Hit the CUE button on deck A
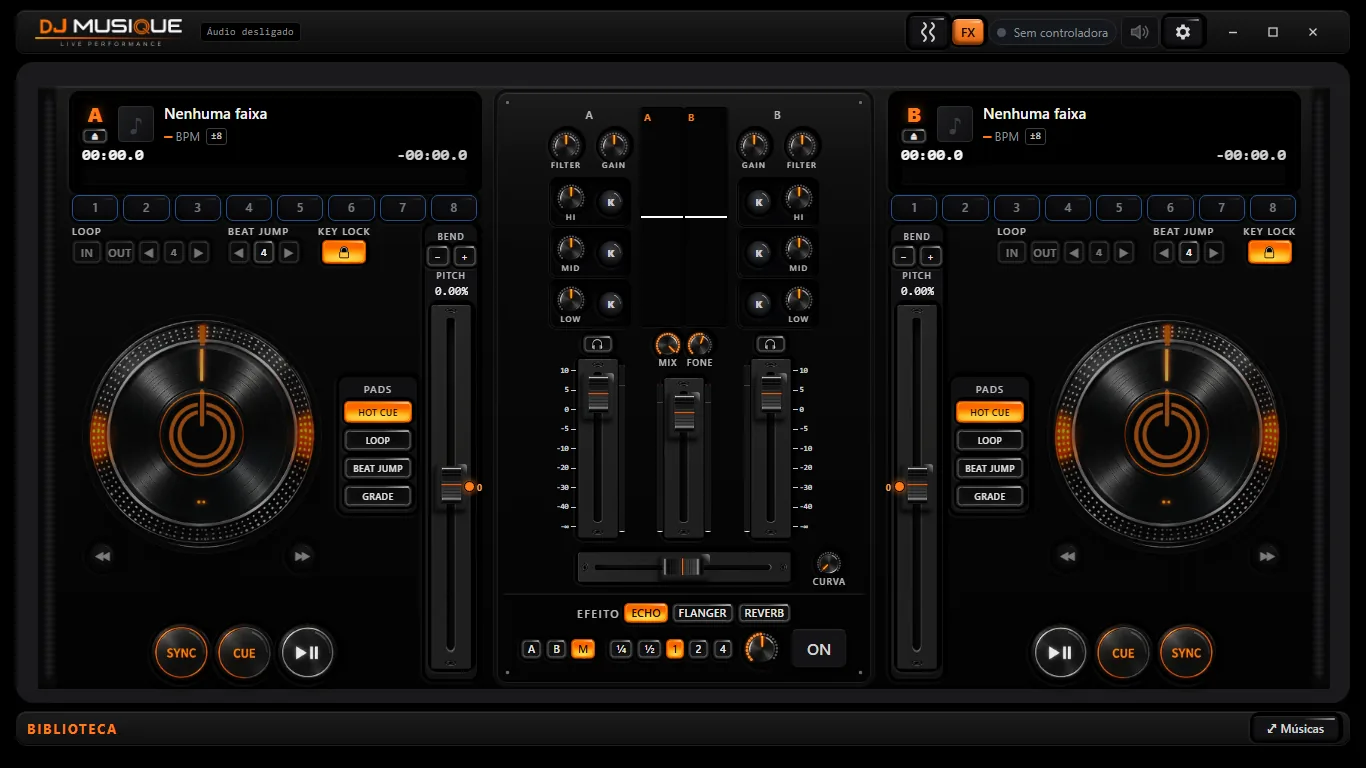Image resolution: width=1366 pixels, height=768 pixels. (244, 653)
